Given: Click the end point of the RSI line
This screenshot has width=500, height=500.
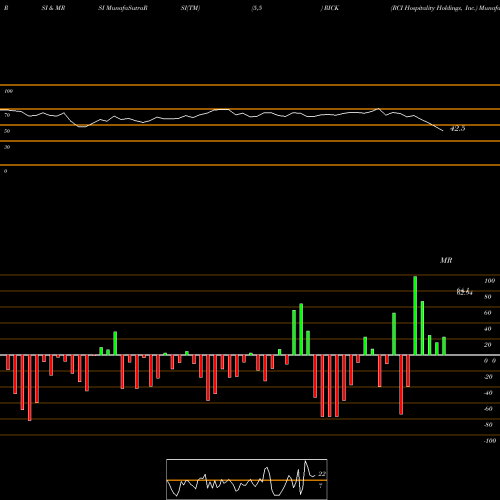Looking at the screenshot, I should pyautogui.click(x=443, y=131).
